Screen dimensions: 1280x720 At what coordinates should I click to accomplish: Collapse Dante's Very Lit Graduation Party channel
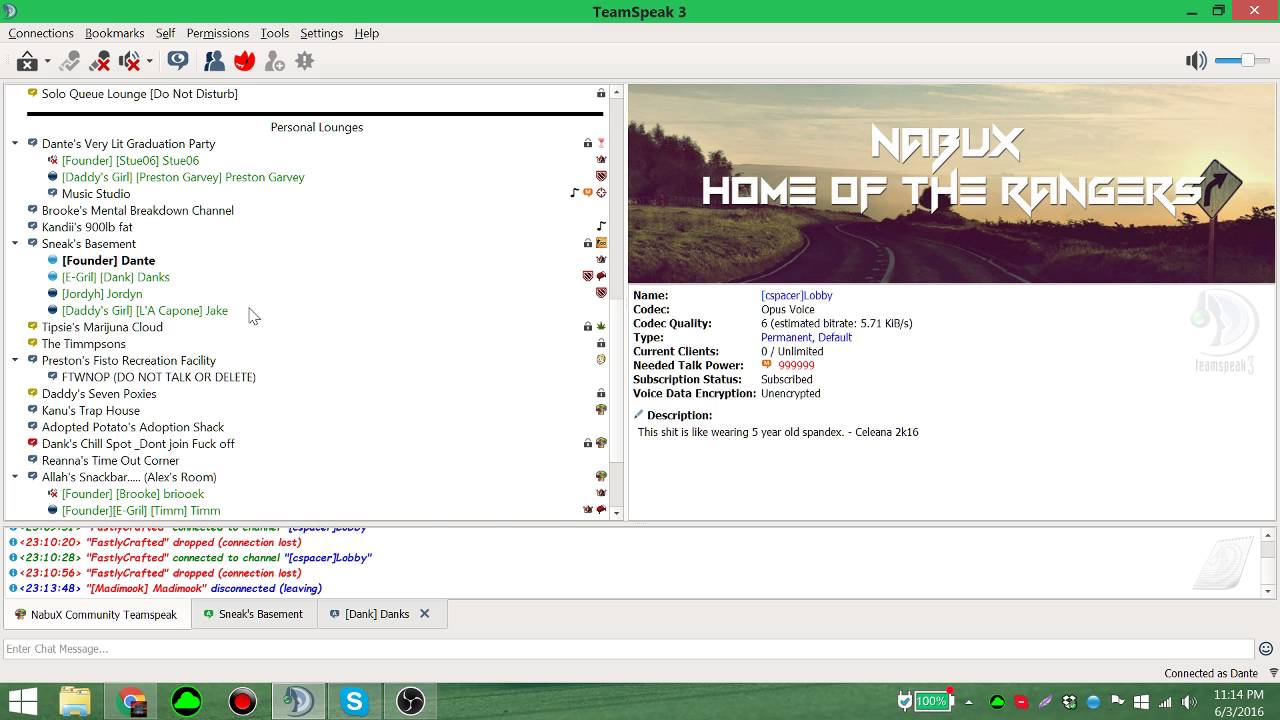pos(15,144)
